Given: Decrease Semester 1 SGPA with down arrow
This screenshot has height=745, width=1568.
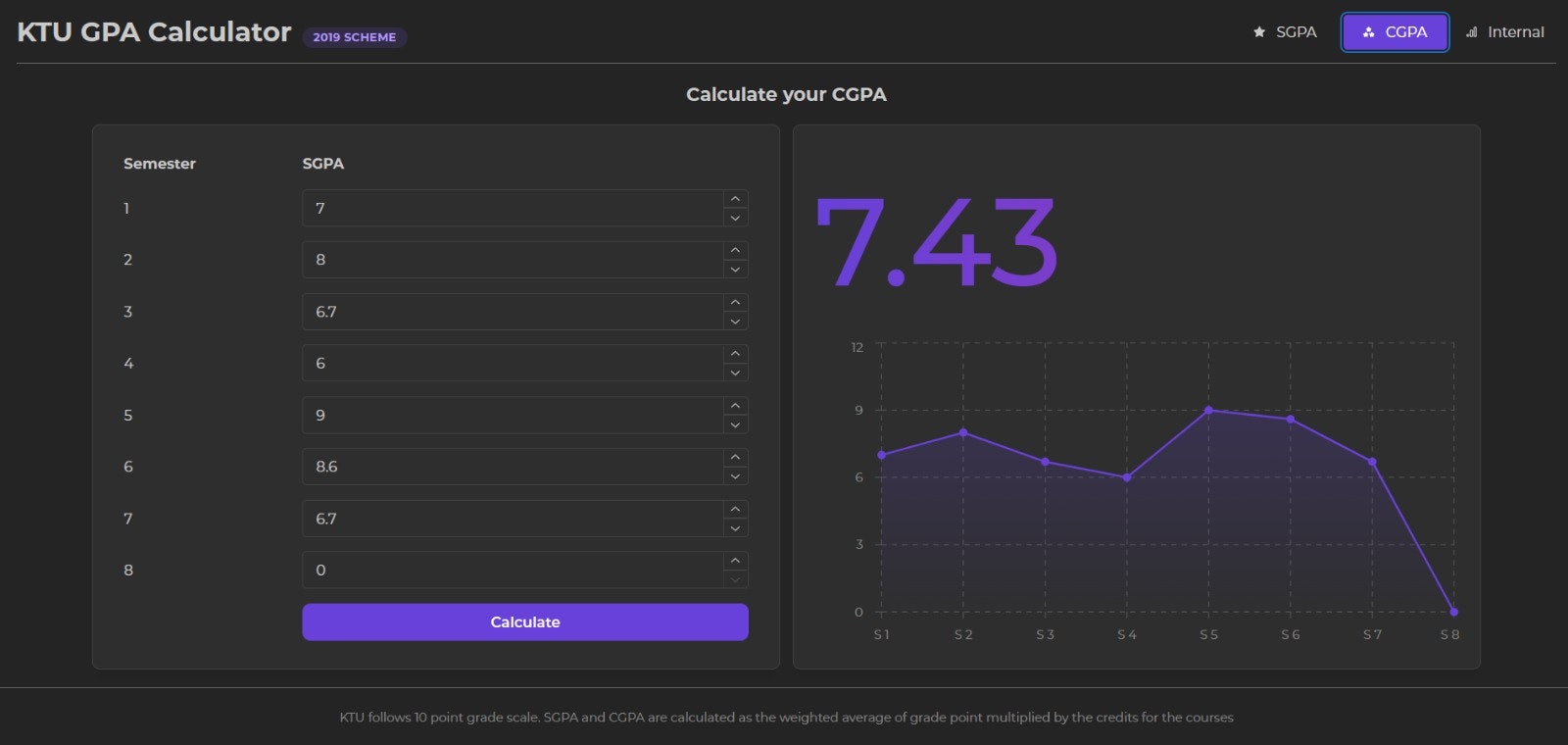Looking at the screenshot, I should tap(735, 218).
